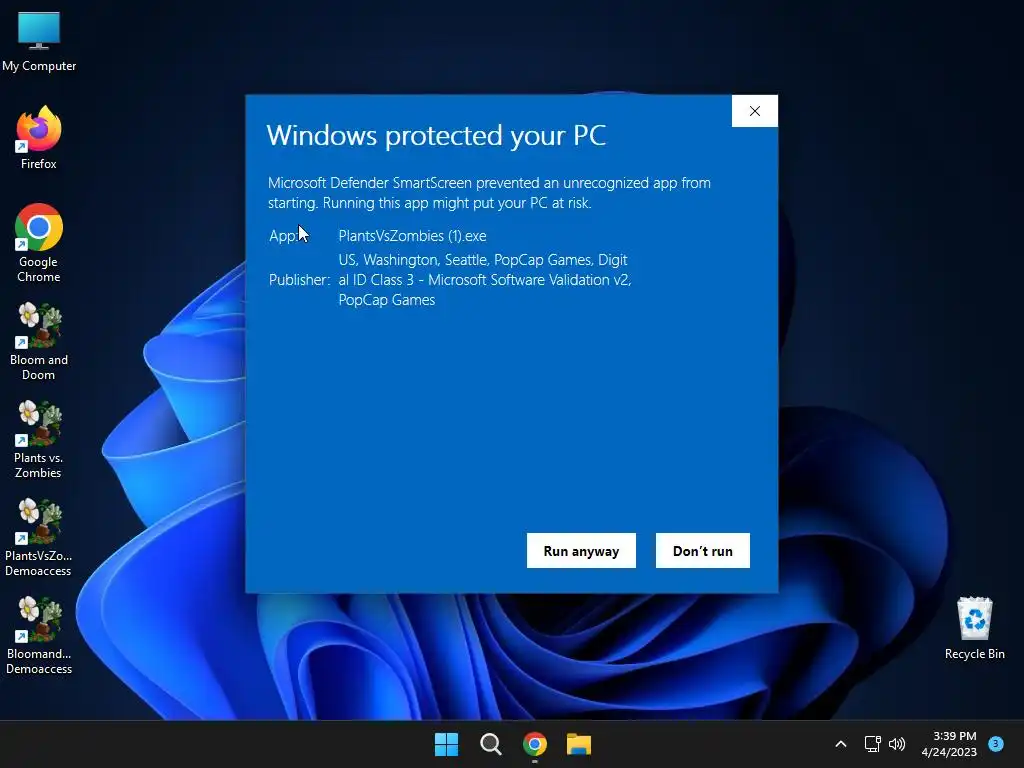
Task: Open File Explorer from the taskbar
Action: [x=579, y=744]
